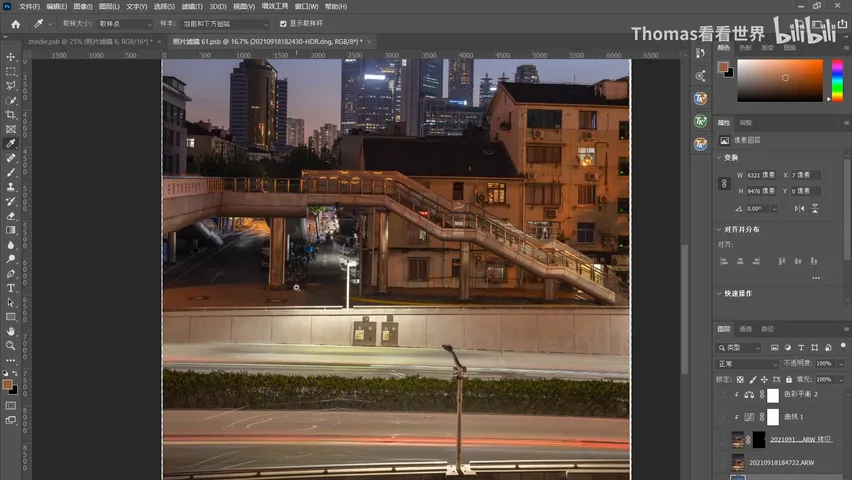Toggle lock image pixels brush icon
This screenshot has width=852, height=480.
point(753,379)
